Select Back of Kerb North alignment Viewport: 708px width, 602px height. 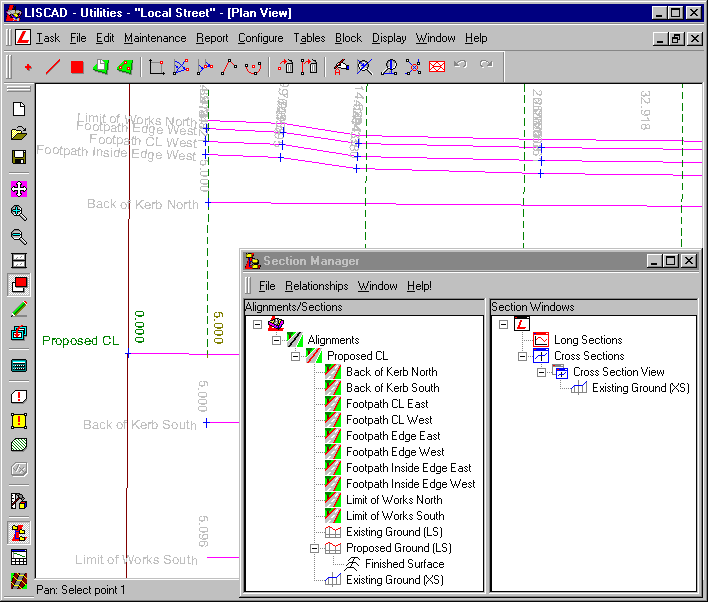tap(391, 372)
